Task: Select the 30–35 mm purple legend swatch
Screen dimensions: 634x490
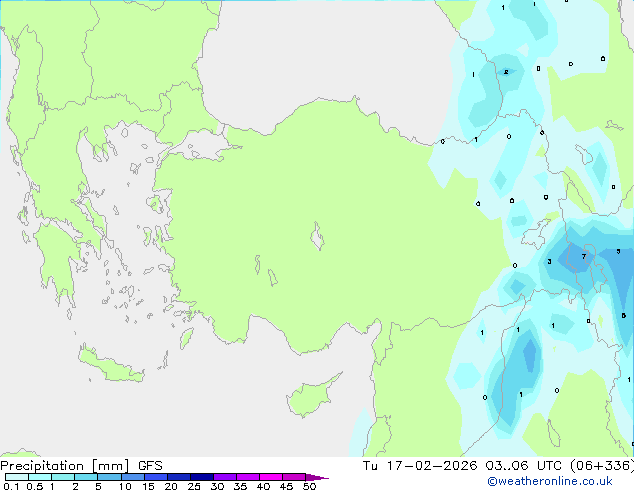Action: [x=225, y=477]
